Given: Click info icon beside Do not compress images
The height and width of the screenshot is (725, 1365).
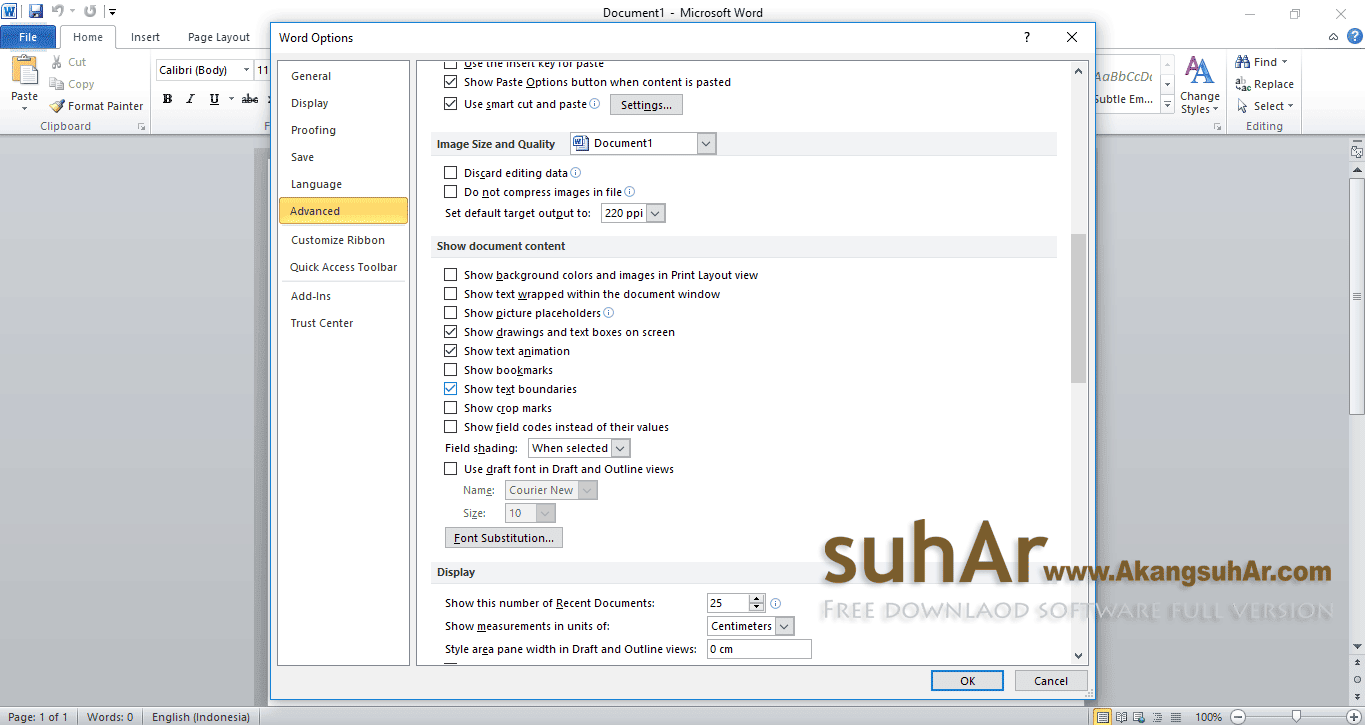Looking at the screenshot, I should [630, 192].
